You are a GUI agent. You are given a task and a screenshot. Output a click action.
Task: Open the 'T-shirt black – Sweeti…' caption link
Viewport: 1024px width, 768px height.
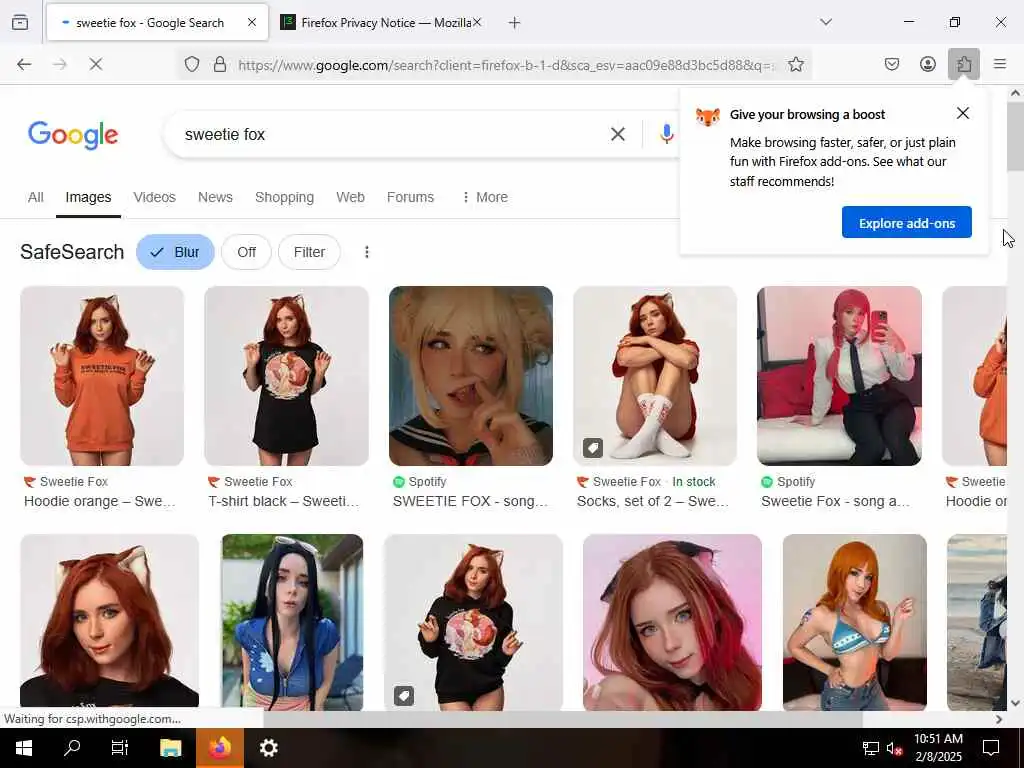coord(283,502)
